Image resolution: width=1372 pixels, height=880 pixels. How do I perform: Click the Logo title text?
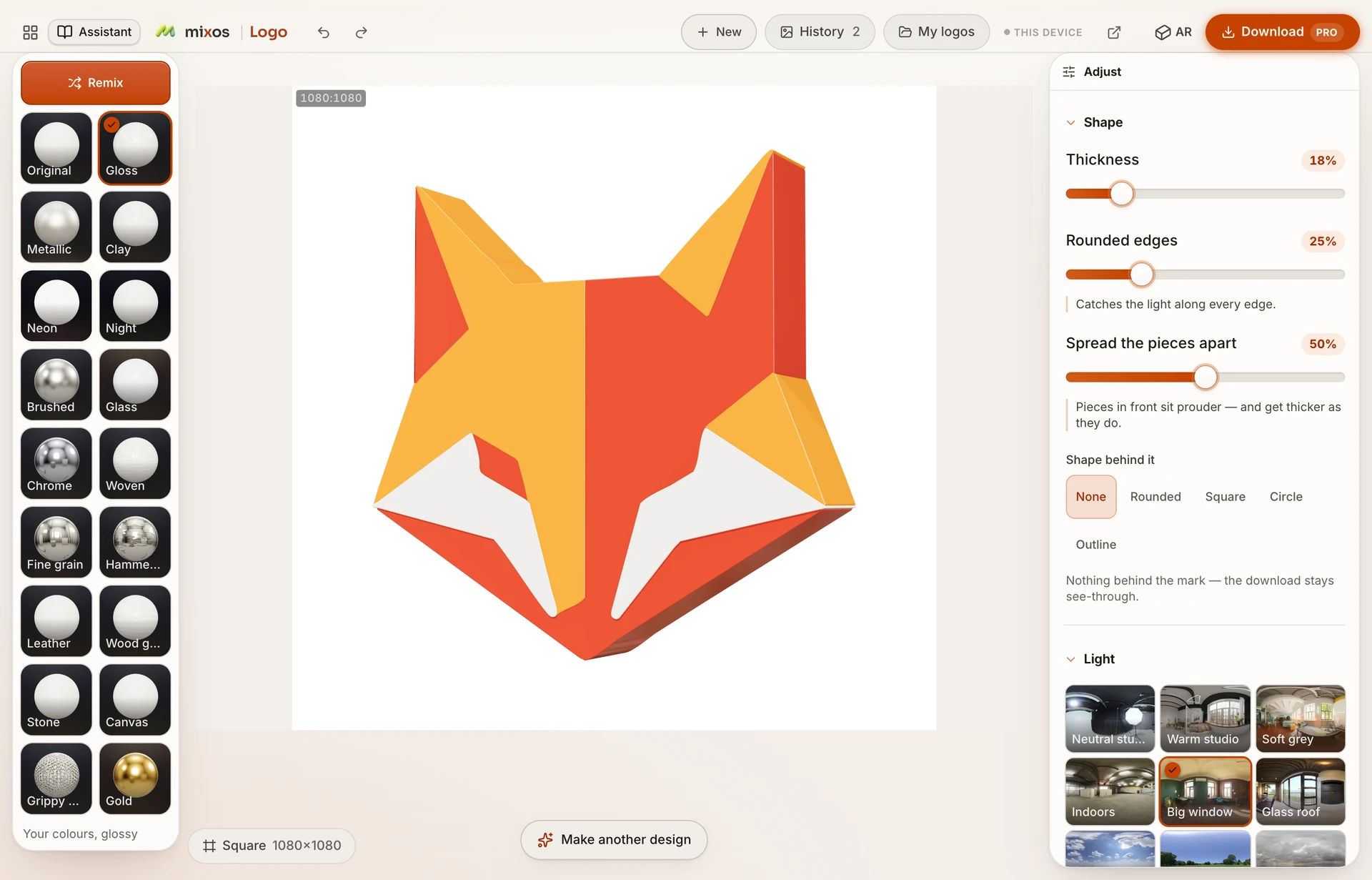pos(268,32)
